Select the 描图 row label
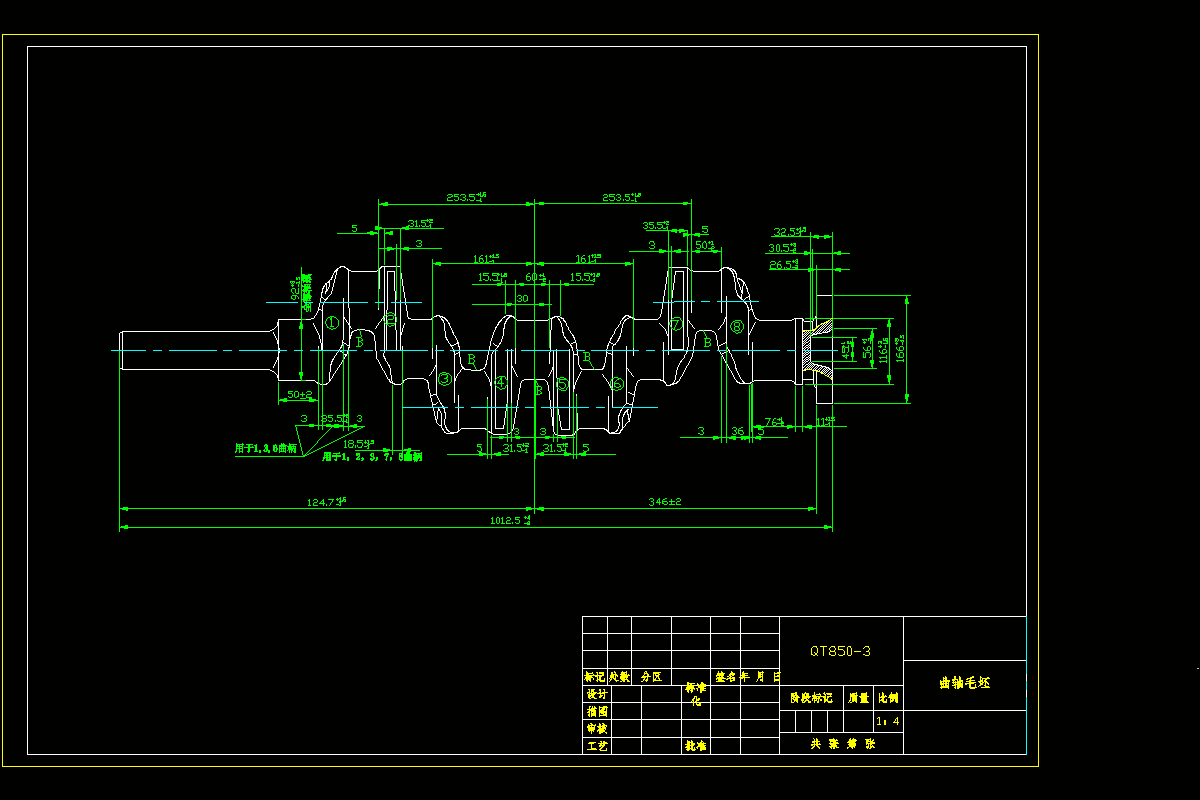1200x800 pixels. (596, 711)
